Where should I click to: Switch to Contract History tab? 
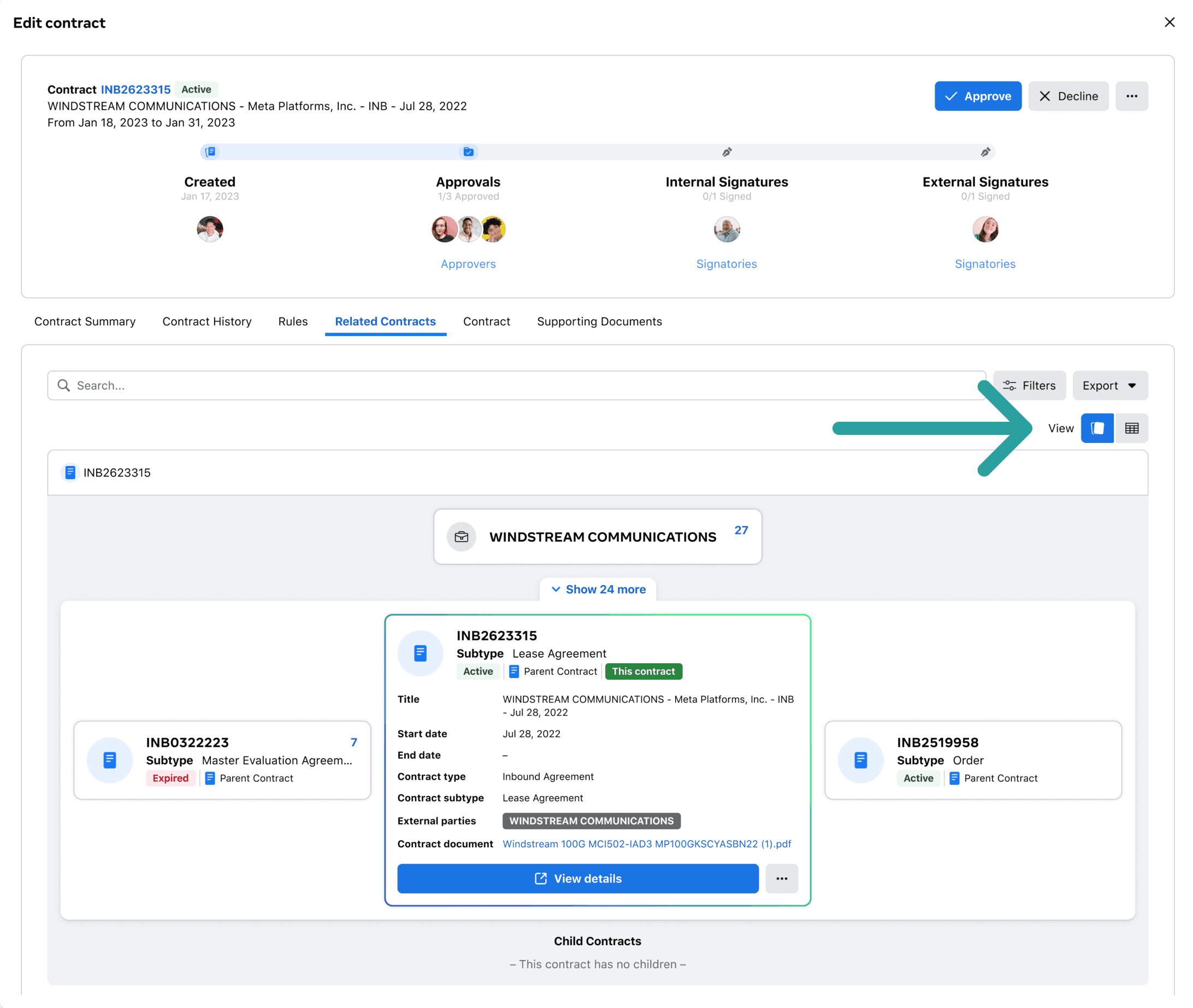click(207, 321)
